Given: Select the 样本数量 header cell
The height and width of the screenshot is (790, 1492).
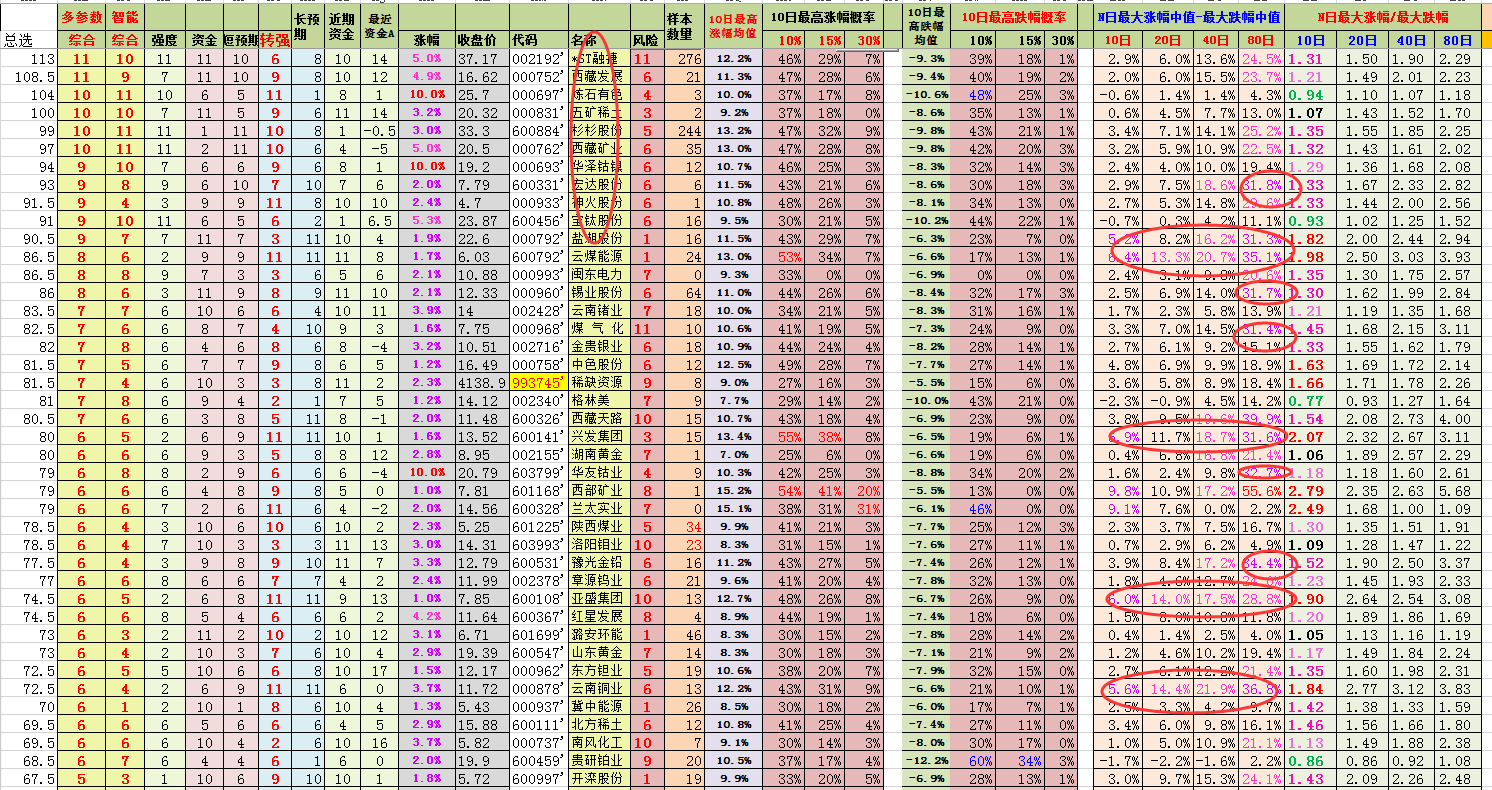Looking at the screenshot, I should point(679,26).
